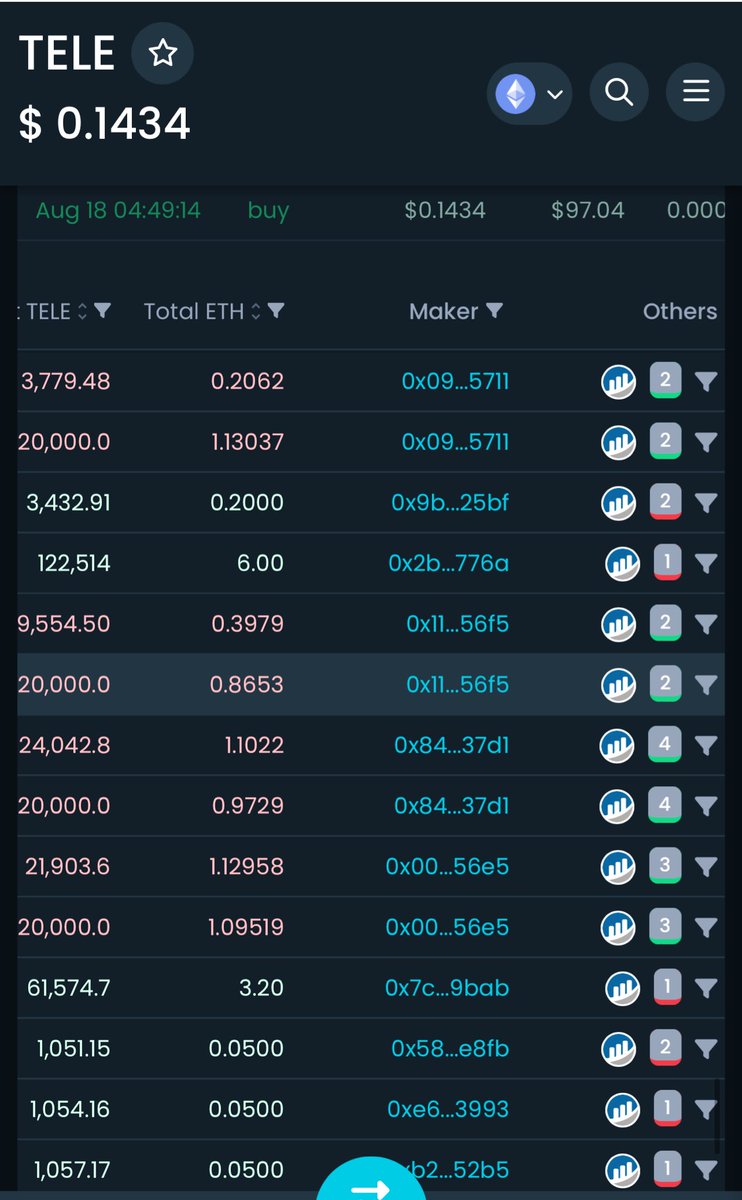This screenshot has height=1200, width=742.
Task: Open wallet chart icon in the 0.3979 ETH row
Action: coord(618,624)
